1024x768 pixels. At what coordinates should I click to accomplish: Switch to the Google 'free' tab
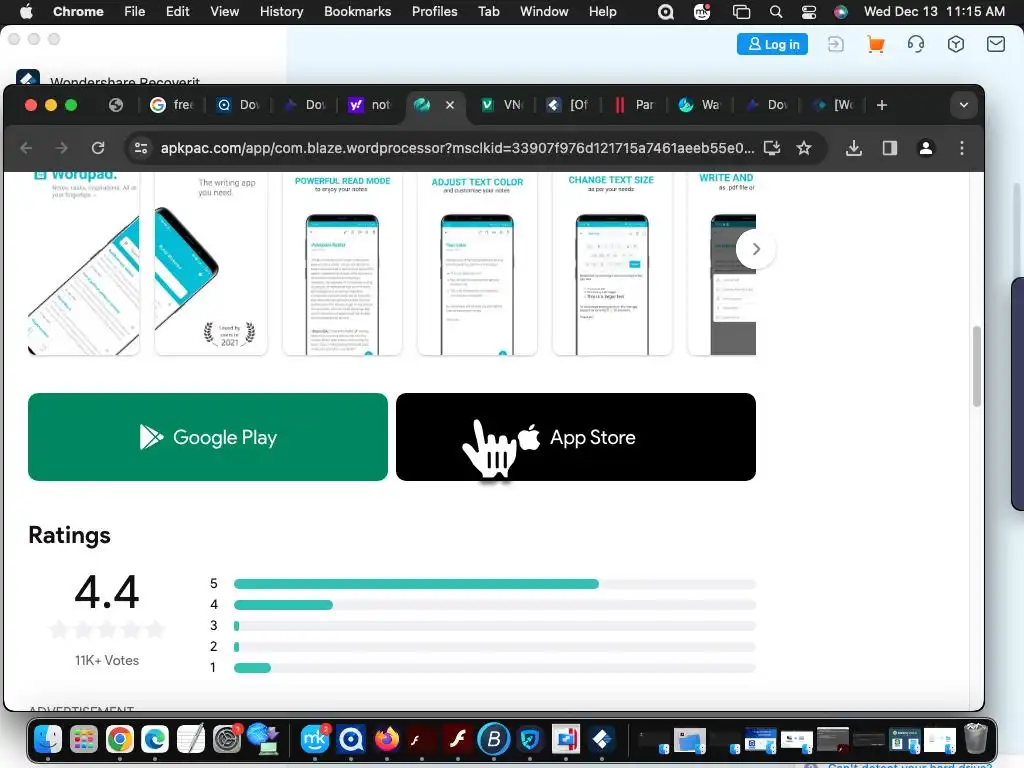[x=172, y=105]
